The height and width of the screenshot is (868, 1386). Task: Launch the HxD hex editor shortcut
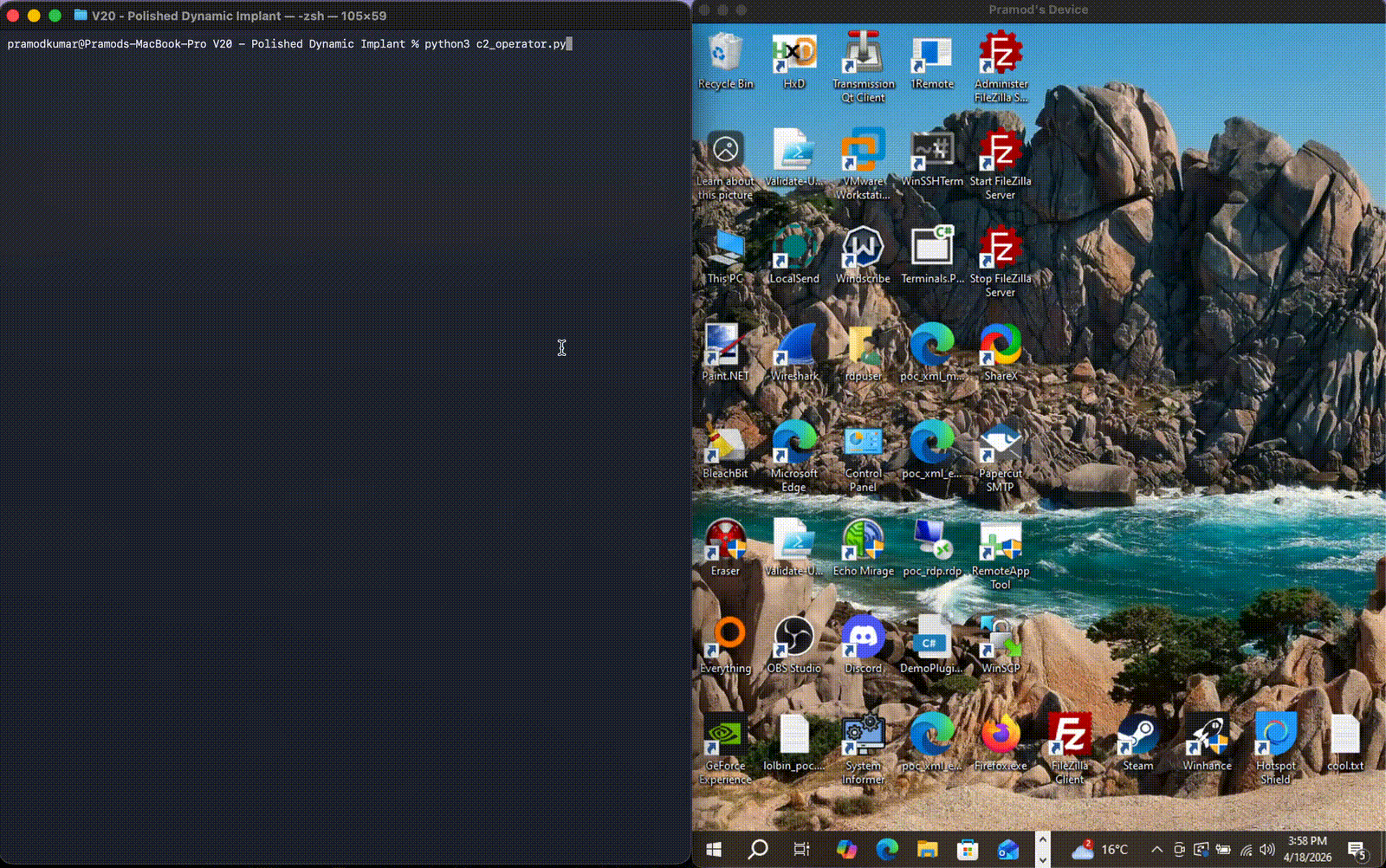793,61
